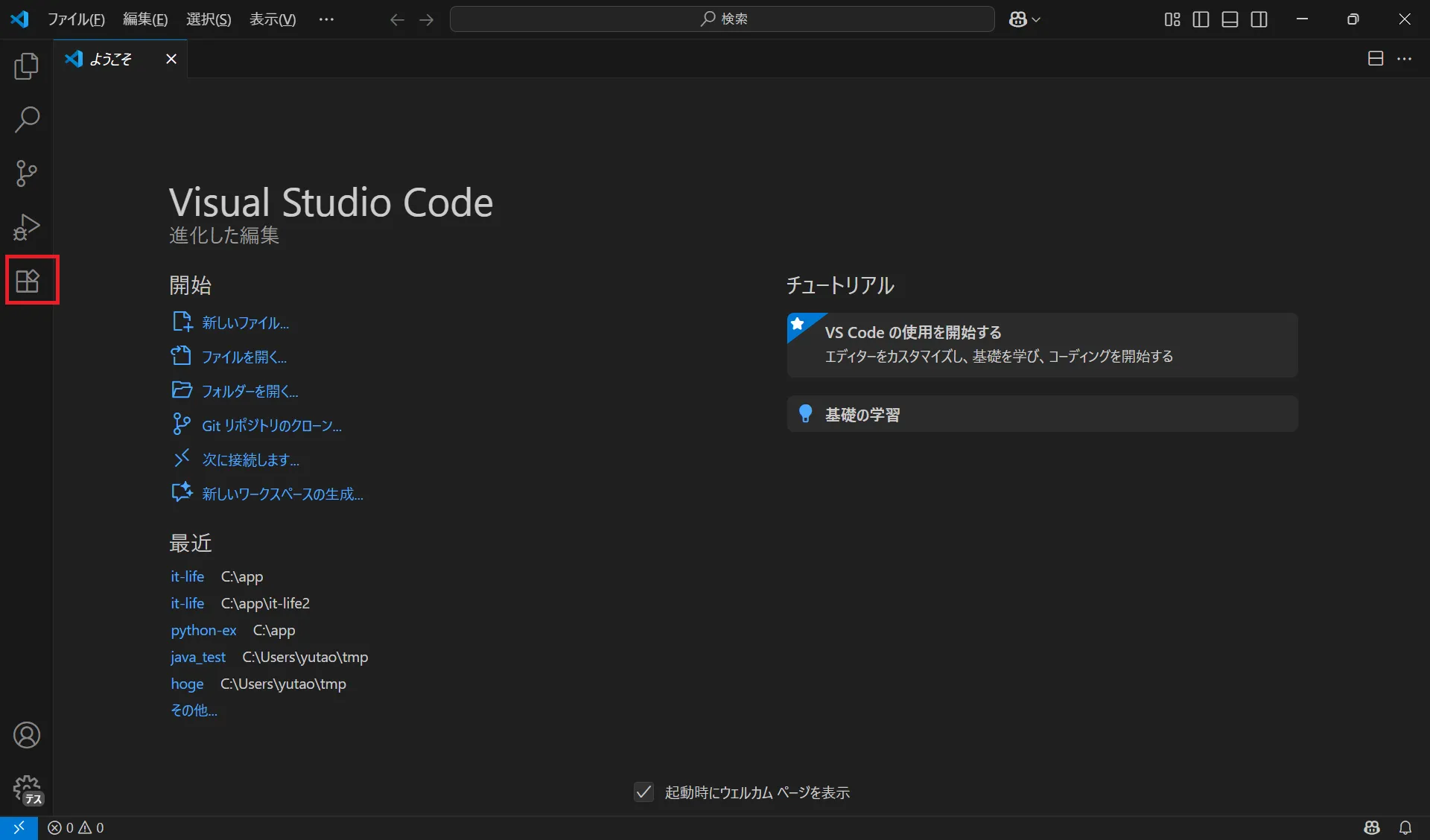This screenshot has width=1430, height=840.
Task: Open the Source Control view
Action: pos(27,173)
